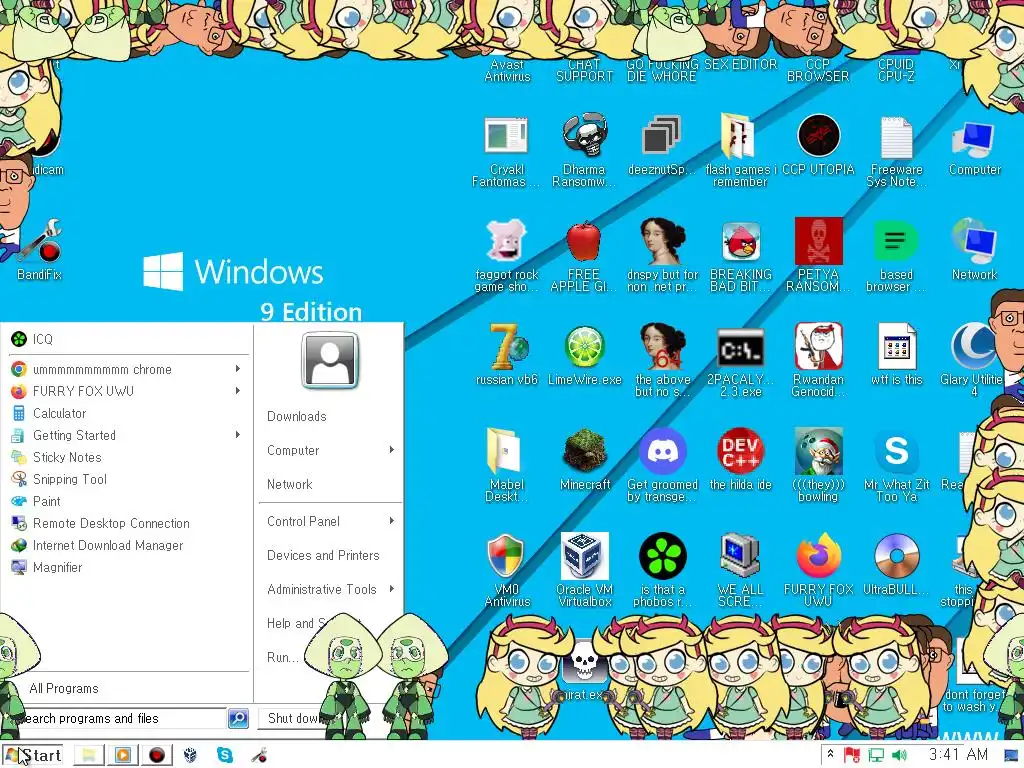Screen dimensions: 1024x768
Task: Expand FURRY FOX UWU start menu submenu arrow
Action: point(238,391)
